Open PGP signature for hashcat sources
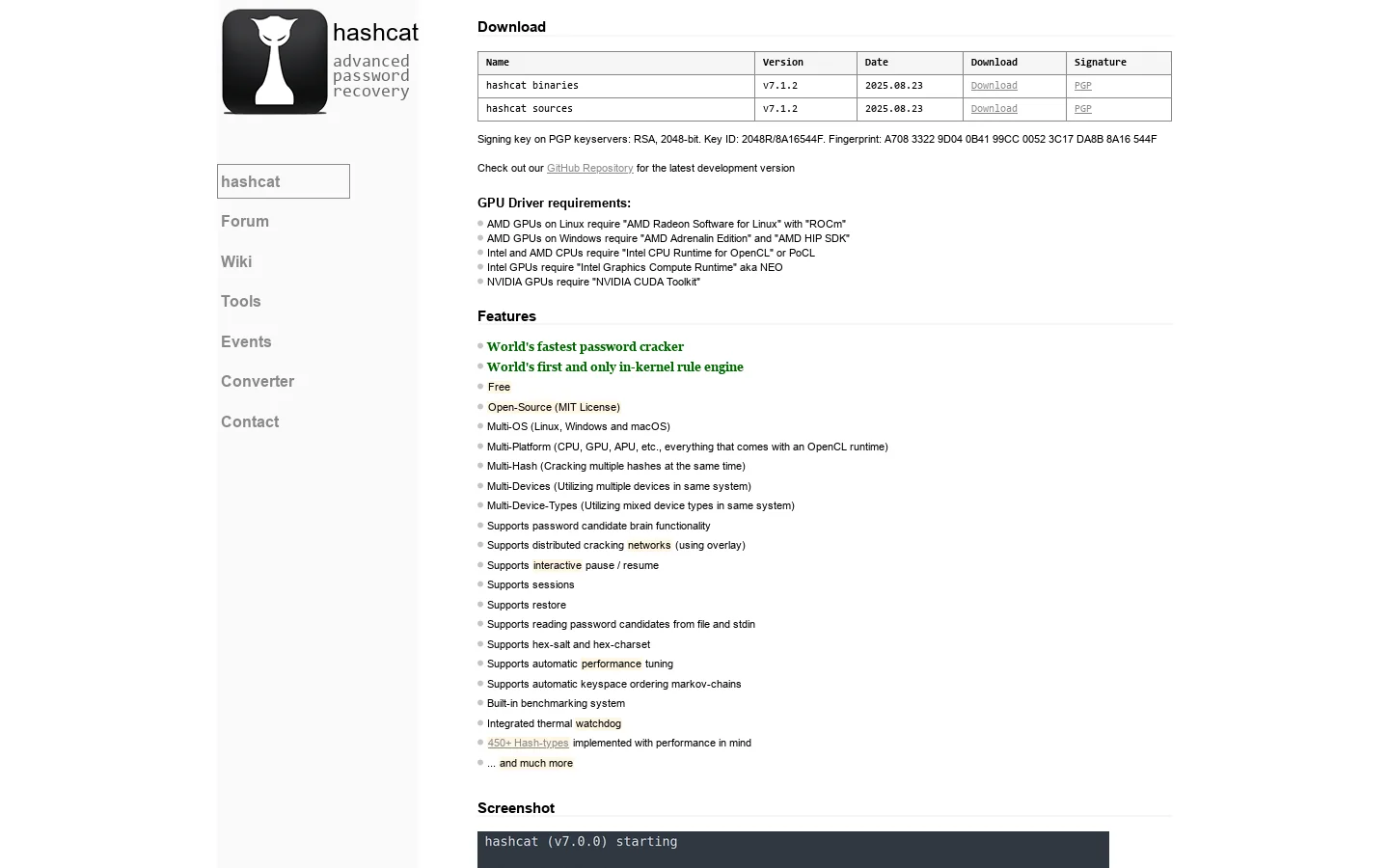Image resolution: width=1389 pixels, height=868 pixels. pyautogui.click(x=1083, y=109)
